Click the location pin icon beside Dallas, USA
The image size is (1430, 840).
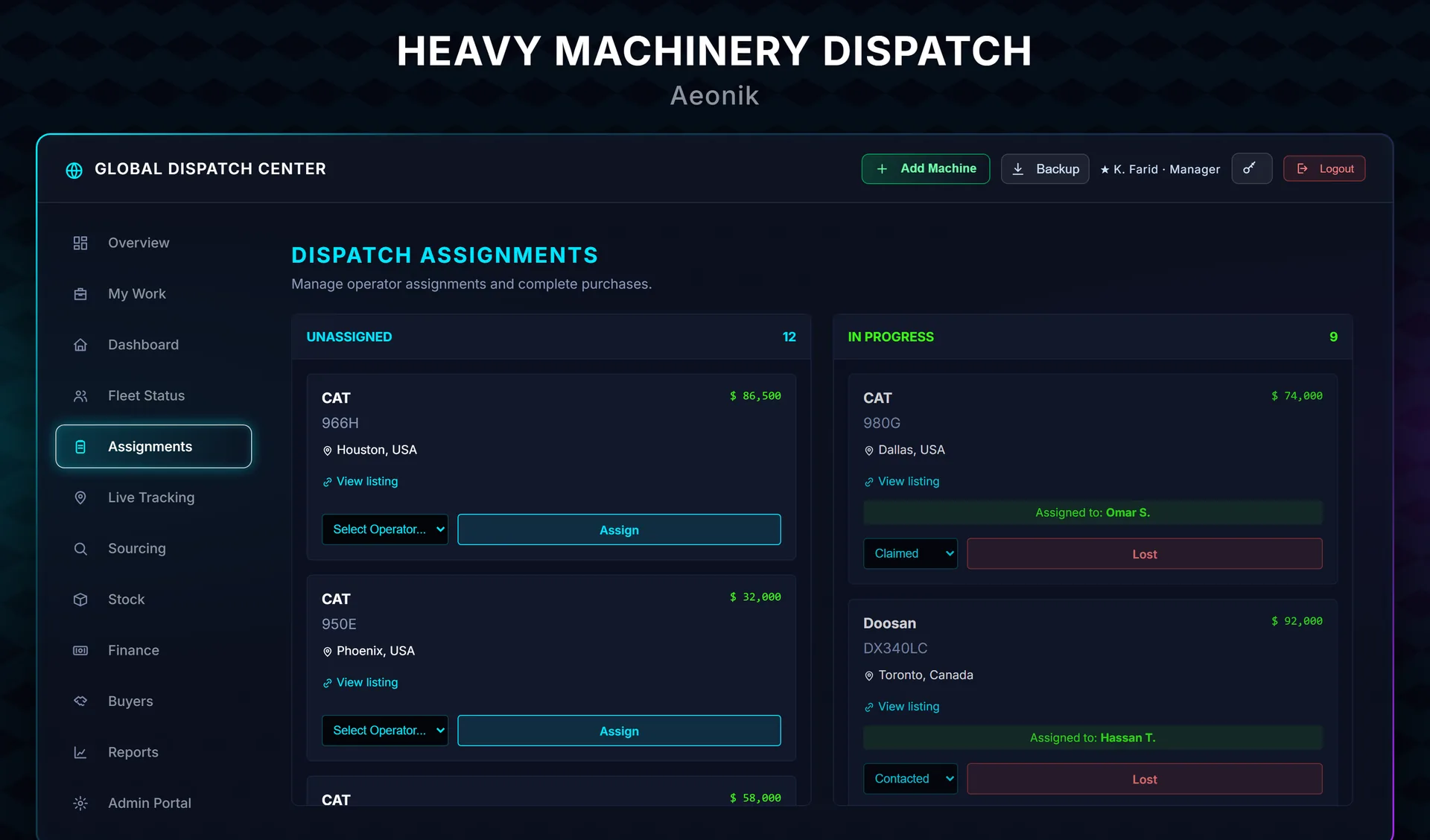(x=868, y=451)
